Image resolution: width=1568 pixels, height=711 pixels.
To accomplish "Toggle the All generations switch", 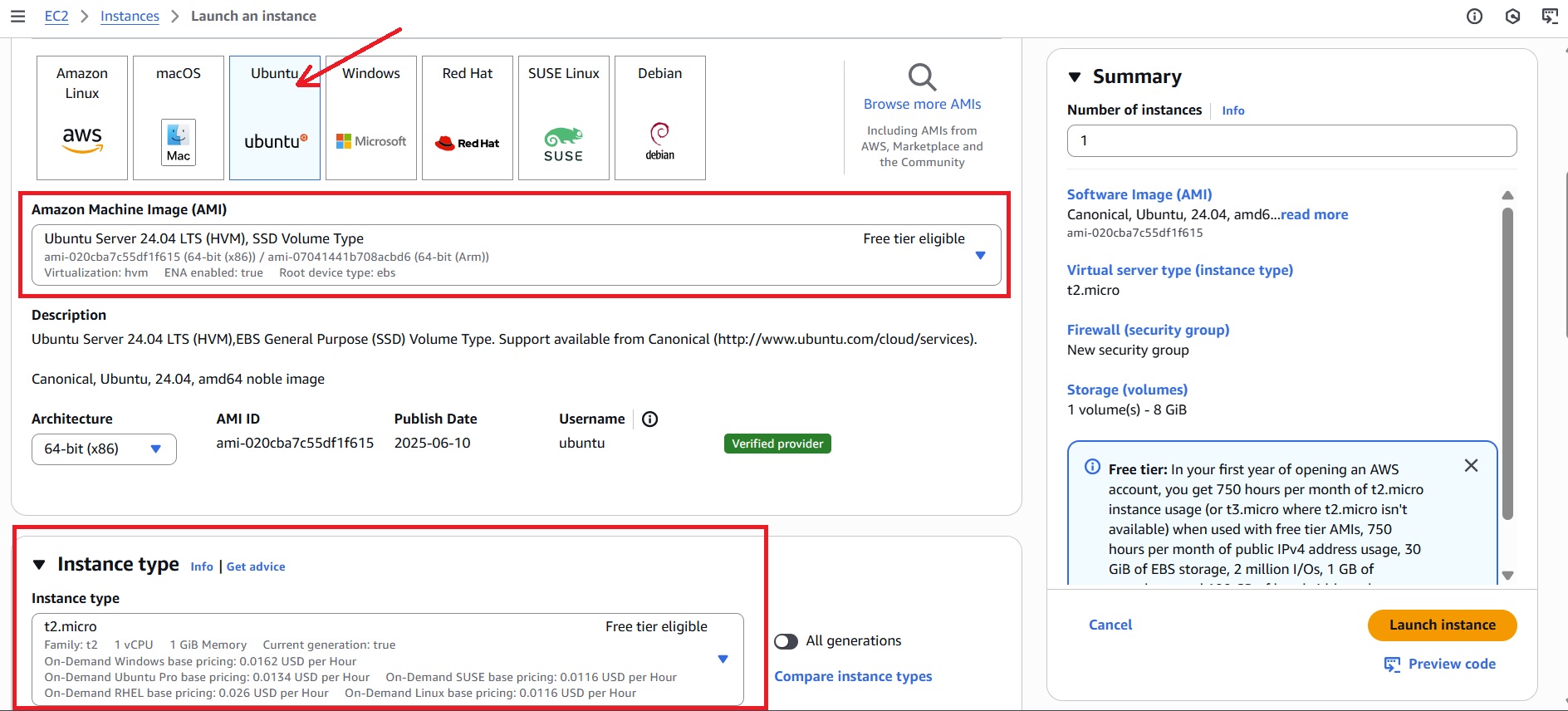I will pos(786,641).
